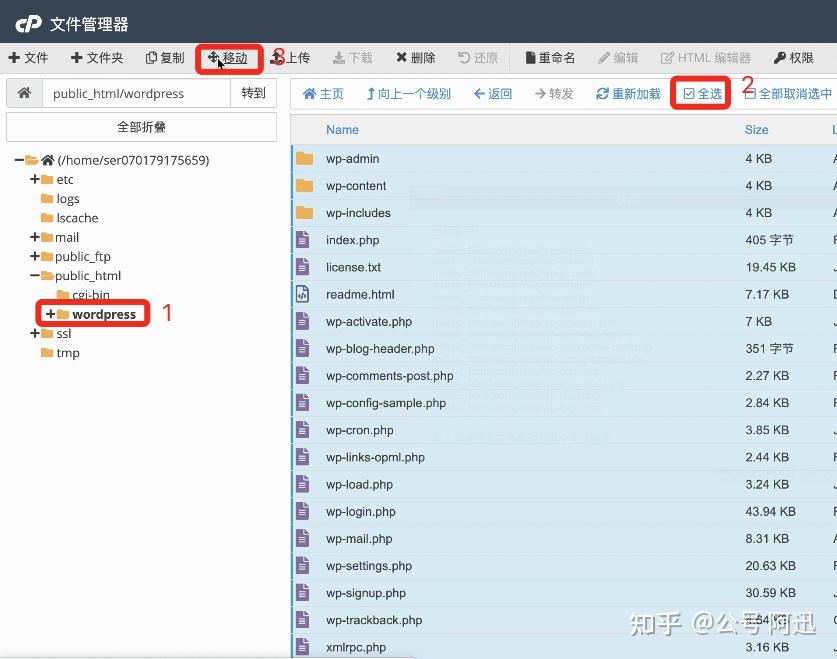
Task: Collapse the public_html tree node
Action: (x=35, y=275)
